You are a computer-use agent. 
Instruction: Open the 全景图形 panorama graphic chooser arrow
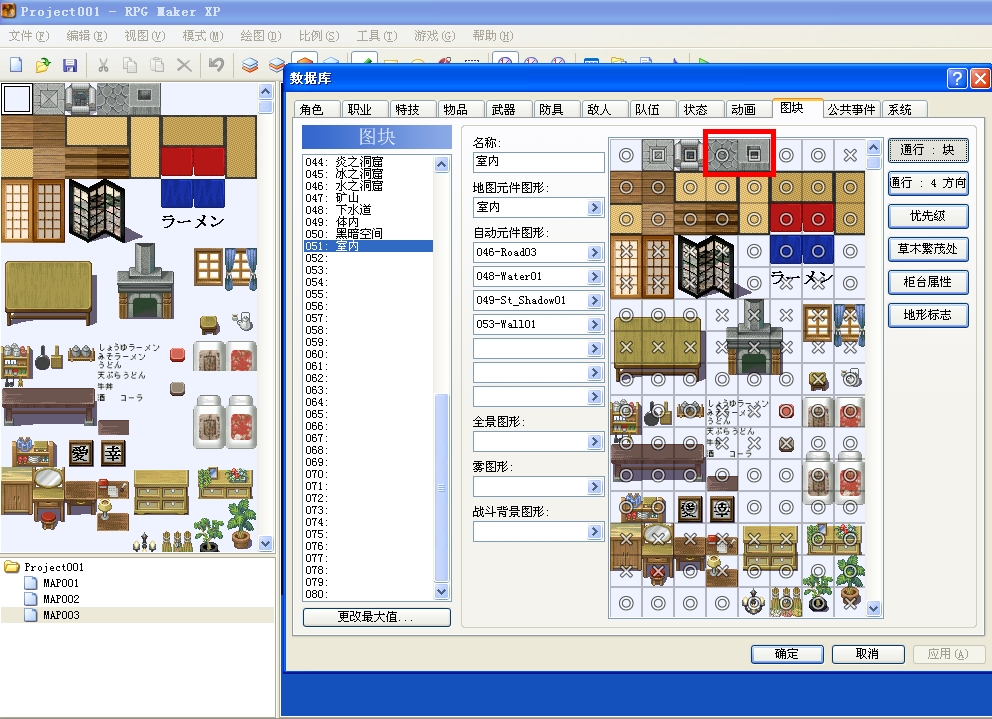pyautogui.click(x=594, y=442)
